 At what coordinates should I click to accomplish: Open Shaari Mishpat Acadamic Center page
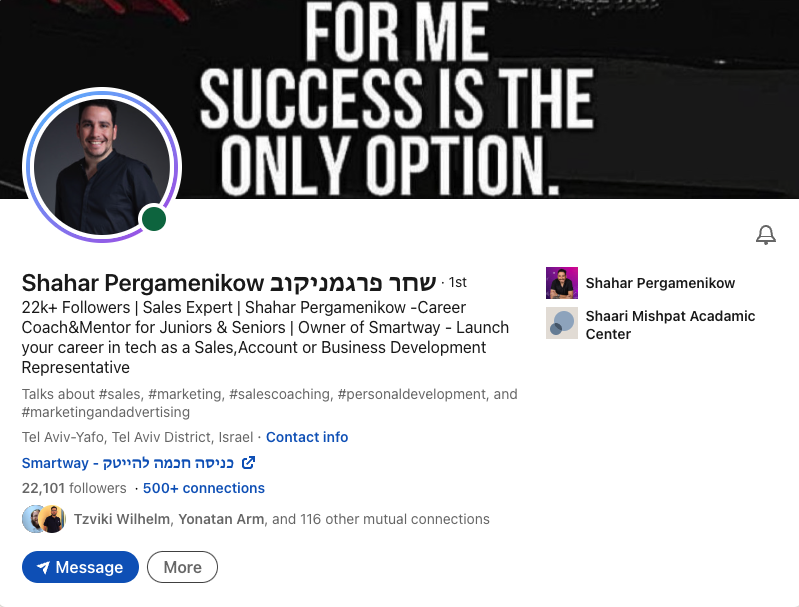pos(670,325)
